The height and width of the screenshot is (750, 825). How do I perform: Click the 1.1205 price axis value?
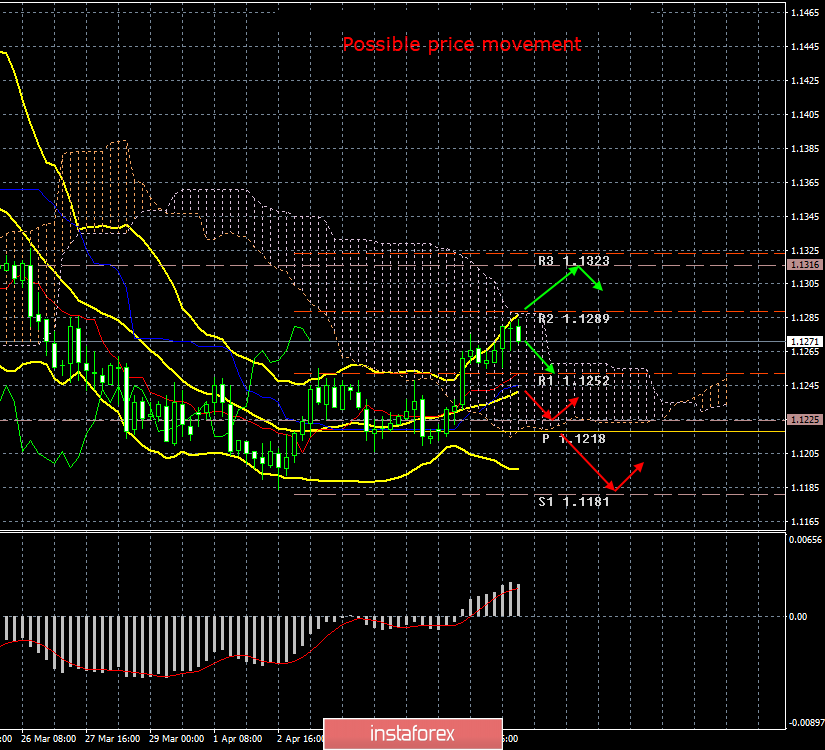(805, 454)
